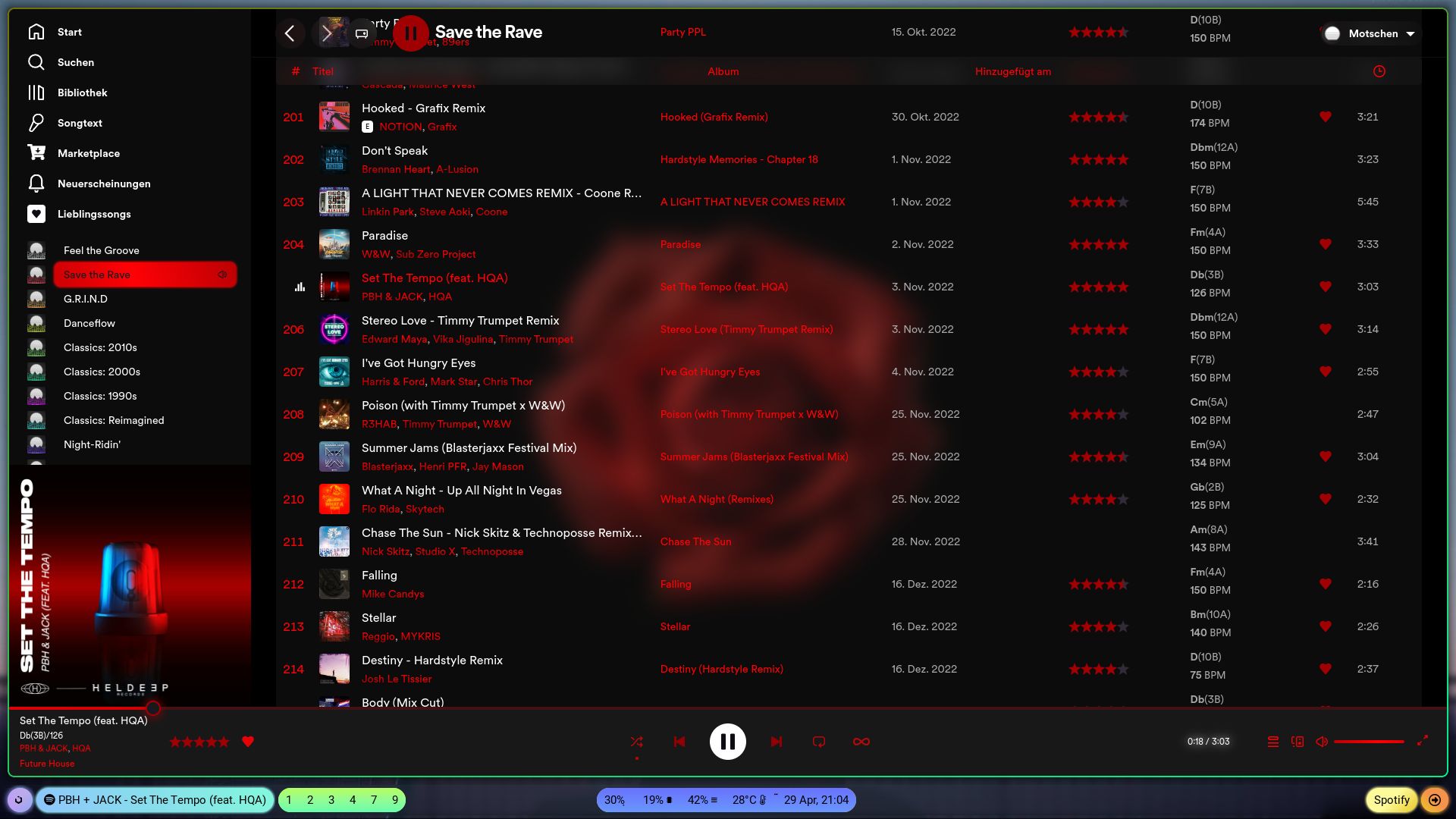Skip to next track
This screenshot has width=1456, height=819.
click(x=777, y=742)
